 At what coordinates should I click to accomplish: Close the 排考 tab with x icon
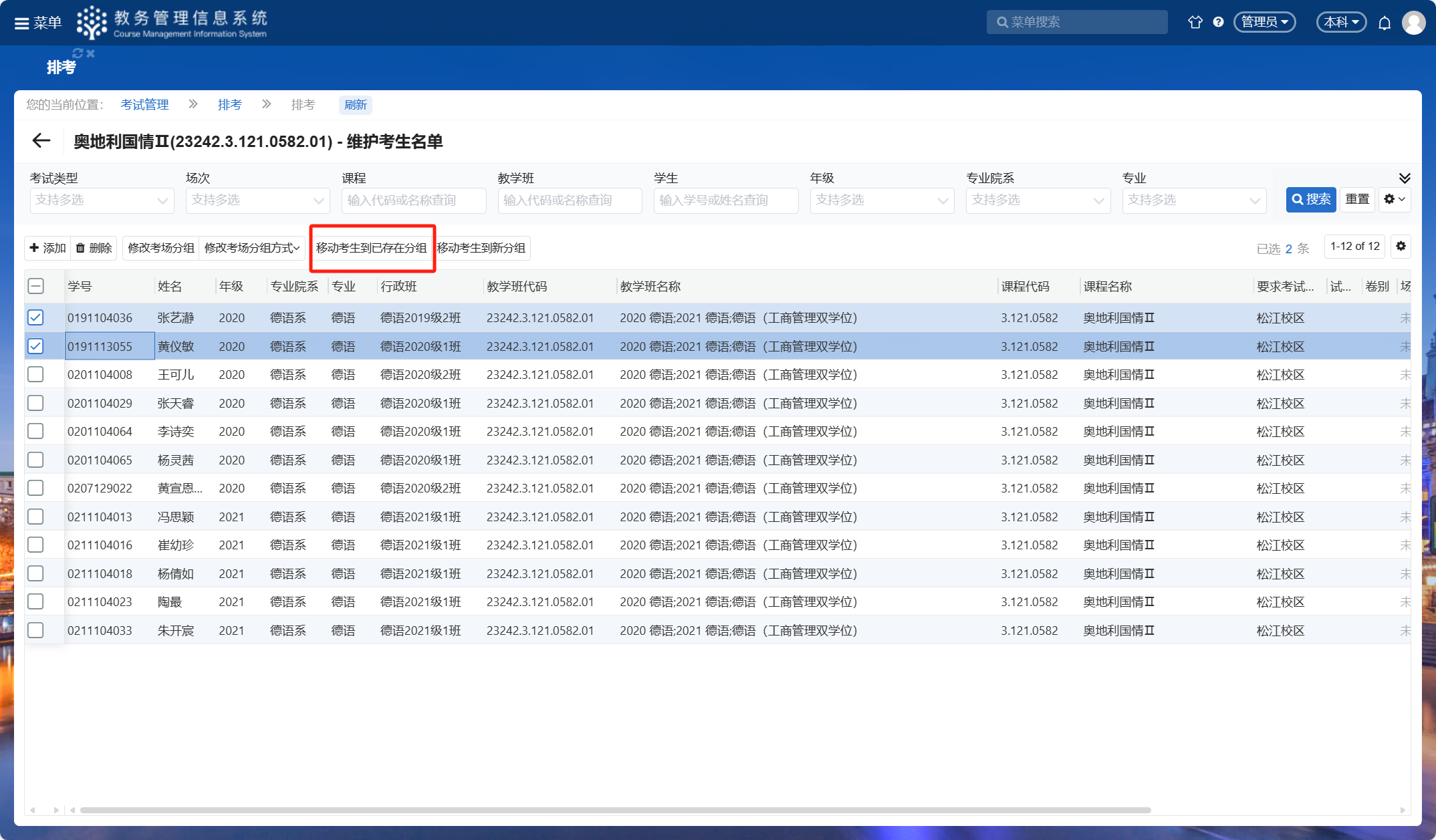(91, 53)
